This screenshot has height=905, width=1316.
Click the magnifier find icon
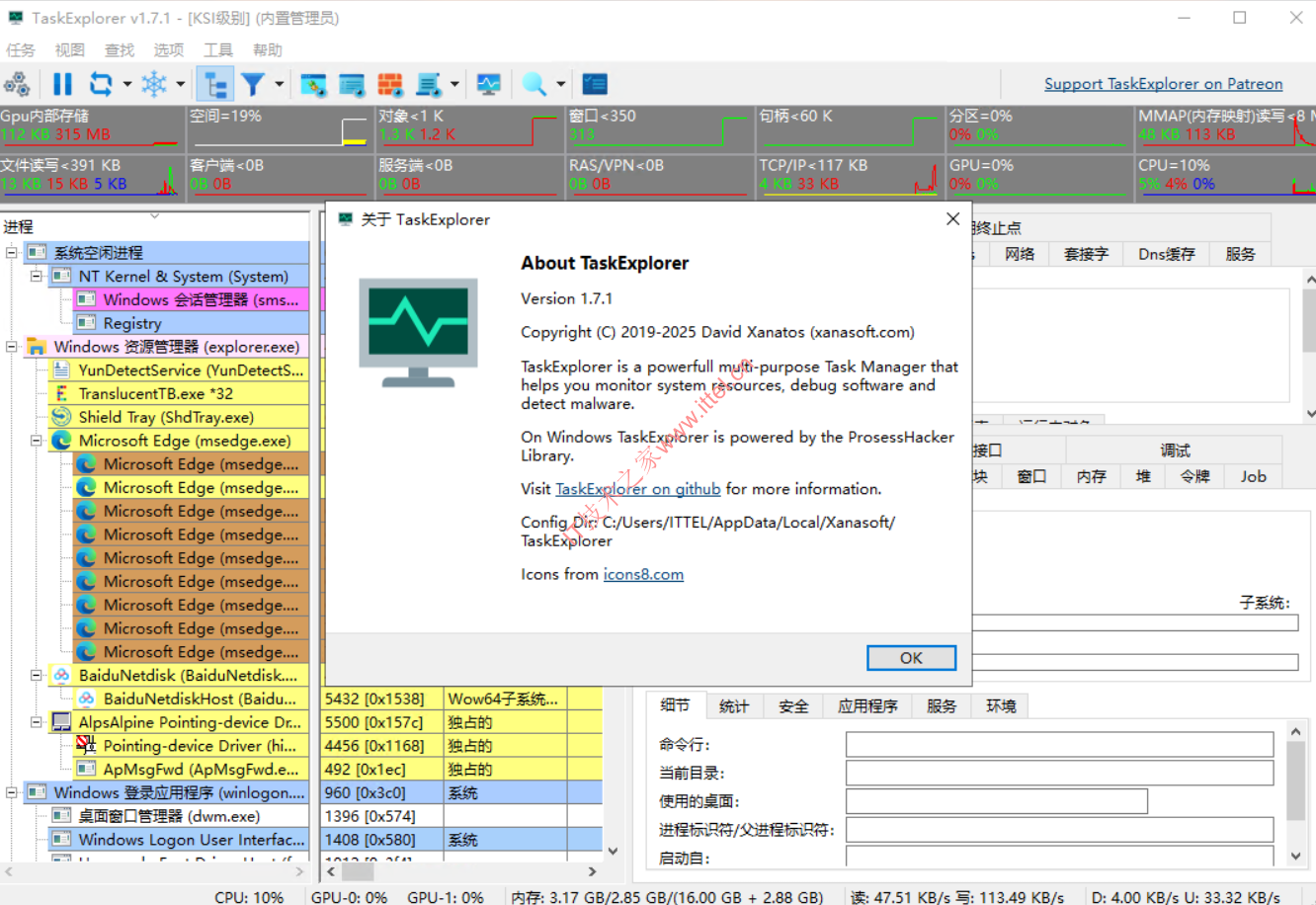534,85
